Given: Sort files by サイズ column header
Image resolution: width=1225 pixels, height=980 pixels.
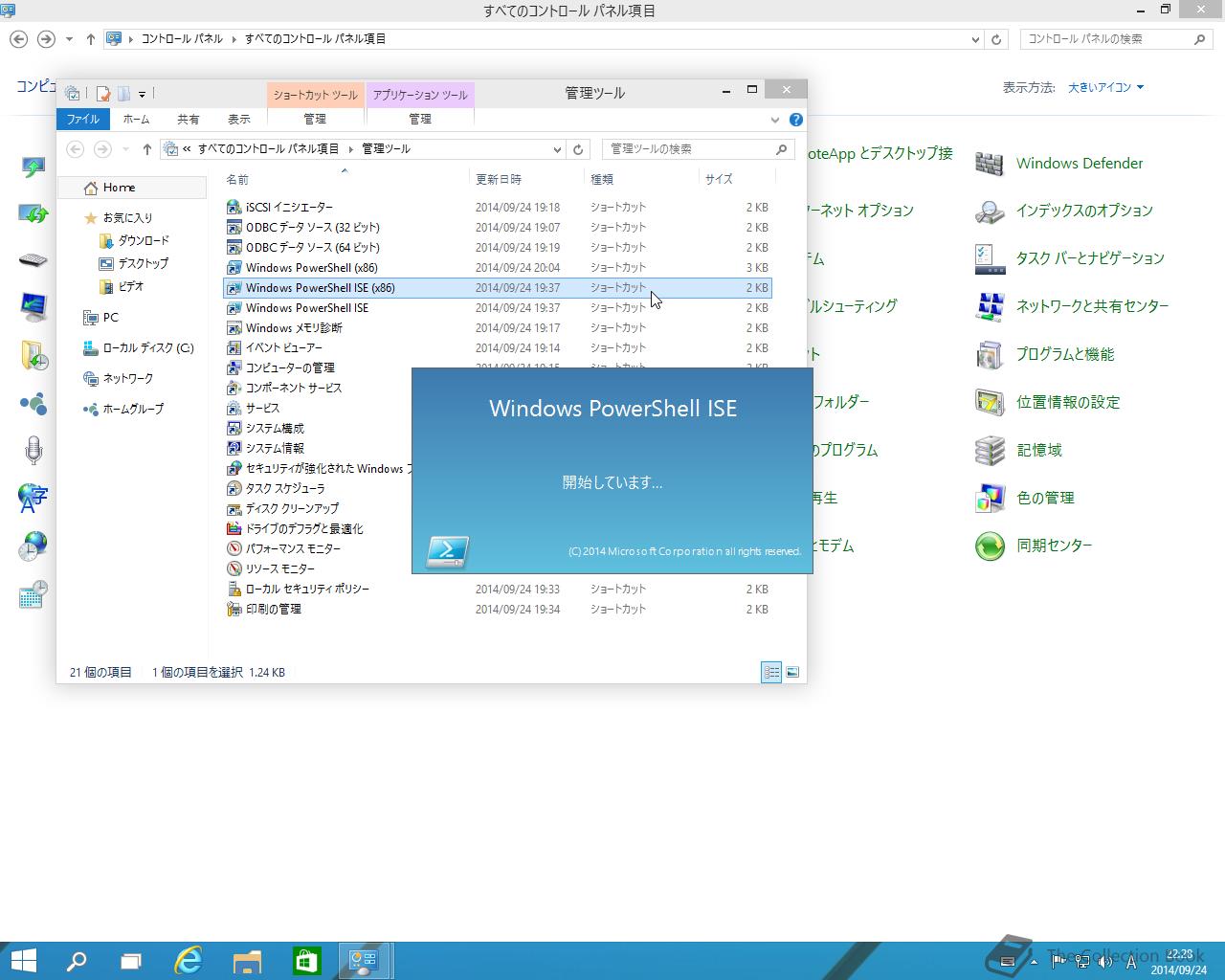Looking at the screenshot, I should point(737,179).
